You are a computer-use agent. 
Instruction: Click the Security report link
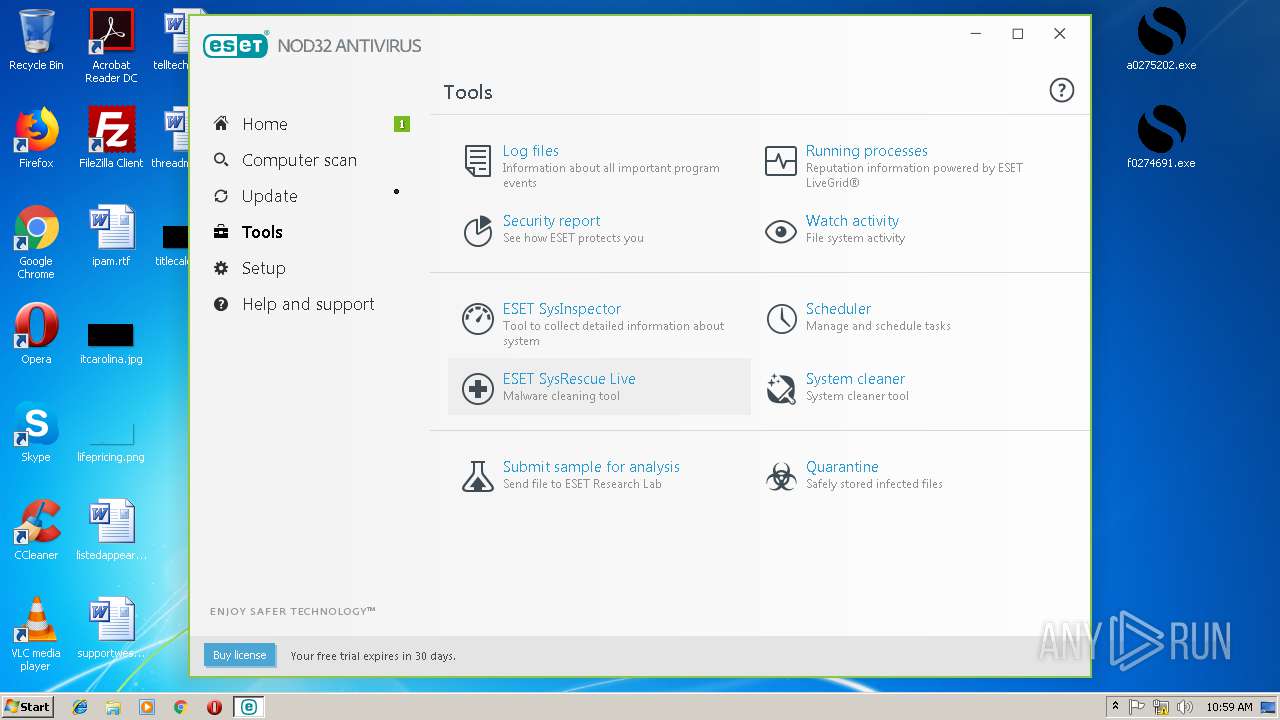(552, 221)
